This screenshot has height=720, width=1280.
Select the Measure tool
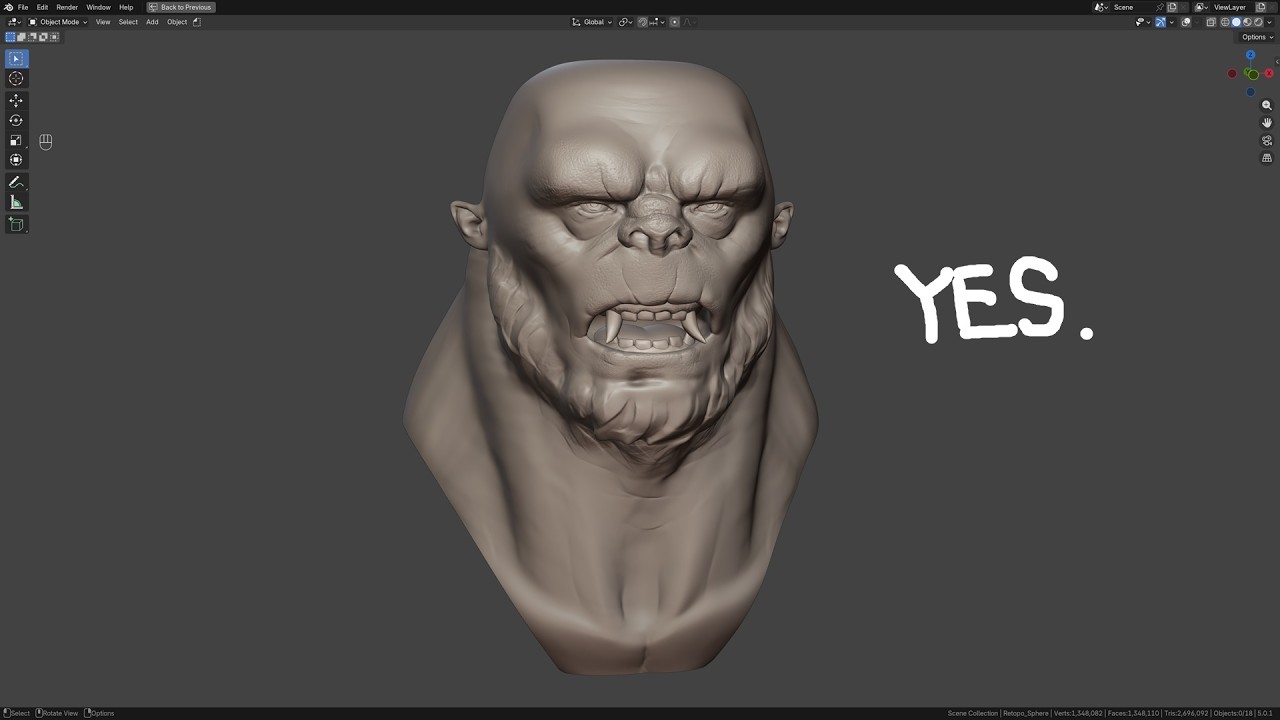(16, 202)
